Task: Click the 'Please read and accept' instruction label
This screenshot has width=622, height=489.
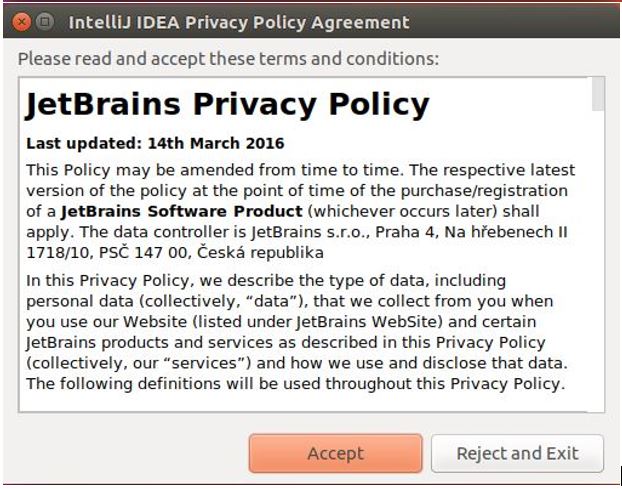Action: (228, 59)
